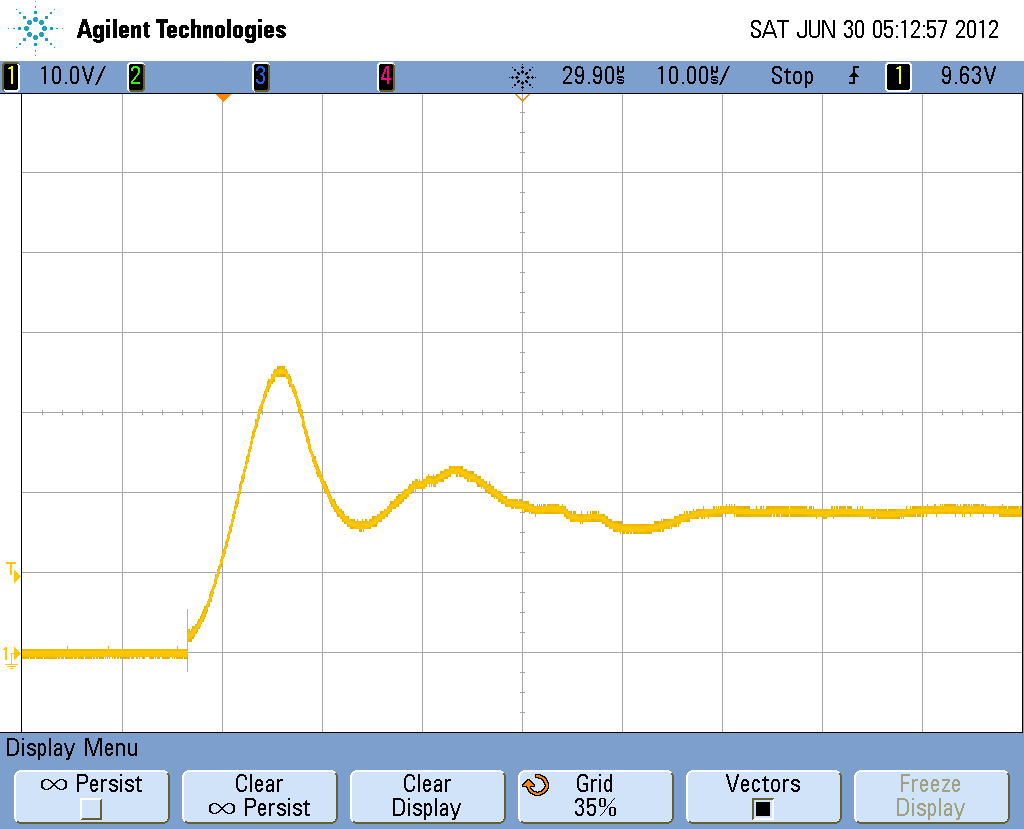Click the Display Menu title bar

click(x=72, y=748)
